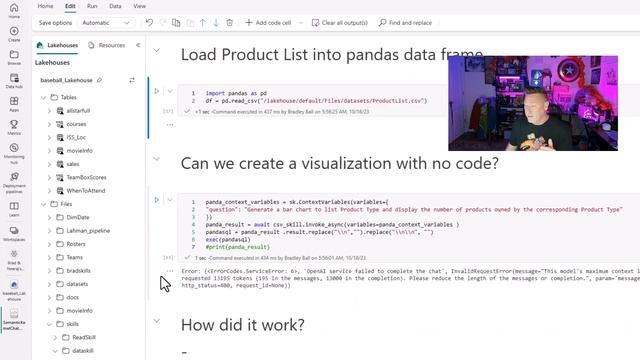
Task: Open more options ellipsis below first code cell
Action: tap(170, 124)
